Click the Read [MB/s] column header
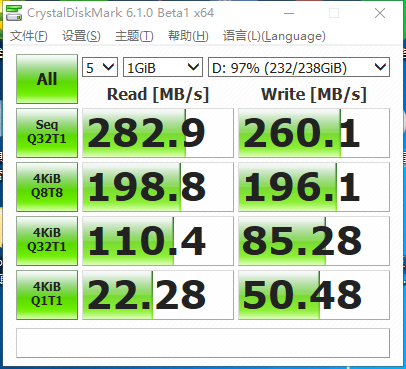 (x=158, y=94)
